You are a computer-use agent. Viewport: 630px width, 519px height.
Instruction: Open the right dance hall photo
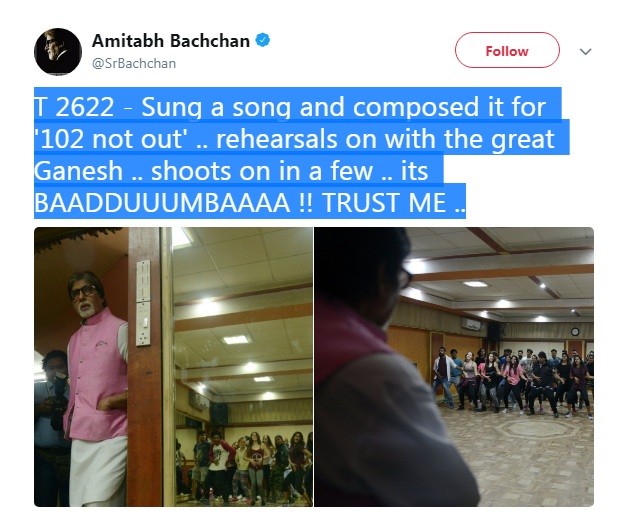[454, 367]
